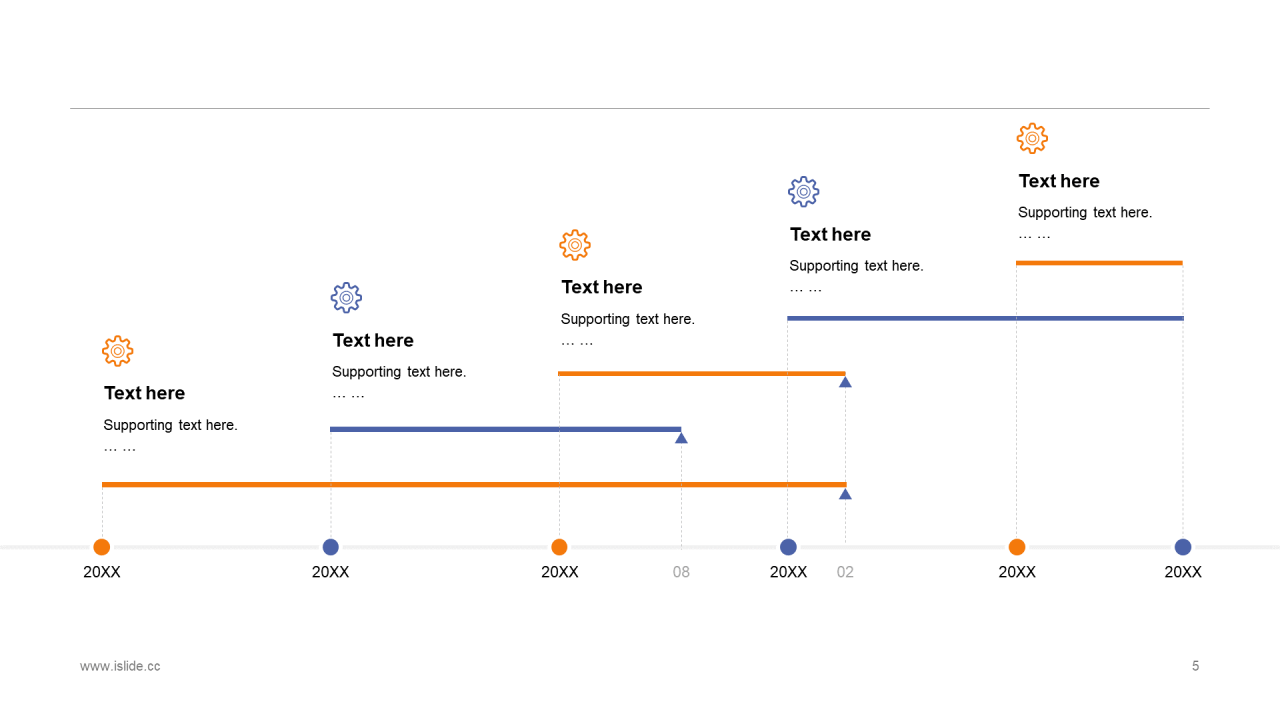Viewport: 1280px width, 720px height.
Task: Click the leftmost 'Supporting text here.' text
Action: click(170, 425)
